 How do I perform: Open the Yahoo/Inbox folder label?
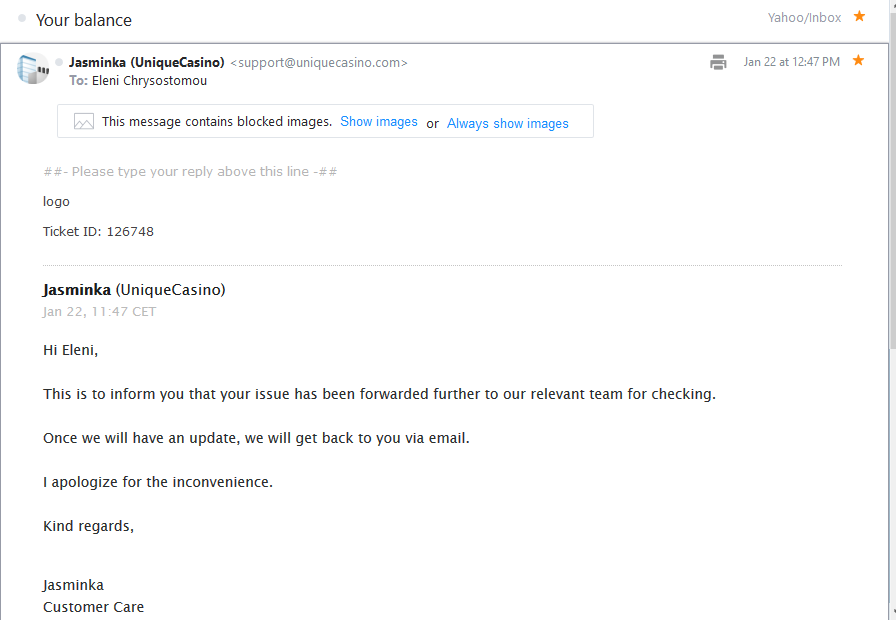(804, 17)
